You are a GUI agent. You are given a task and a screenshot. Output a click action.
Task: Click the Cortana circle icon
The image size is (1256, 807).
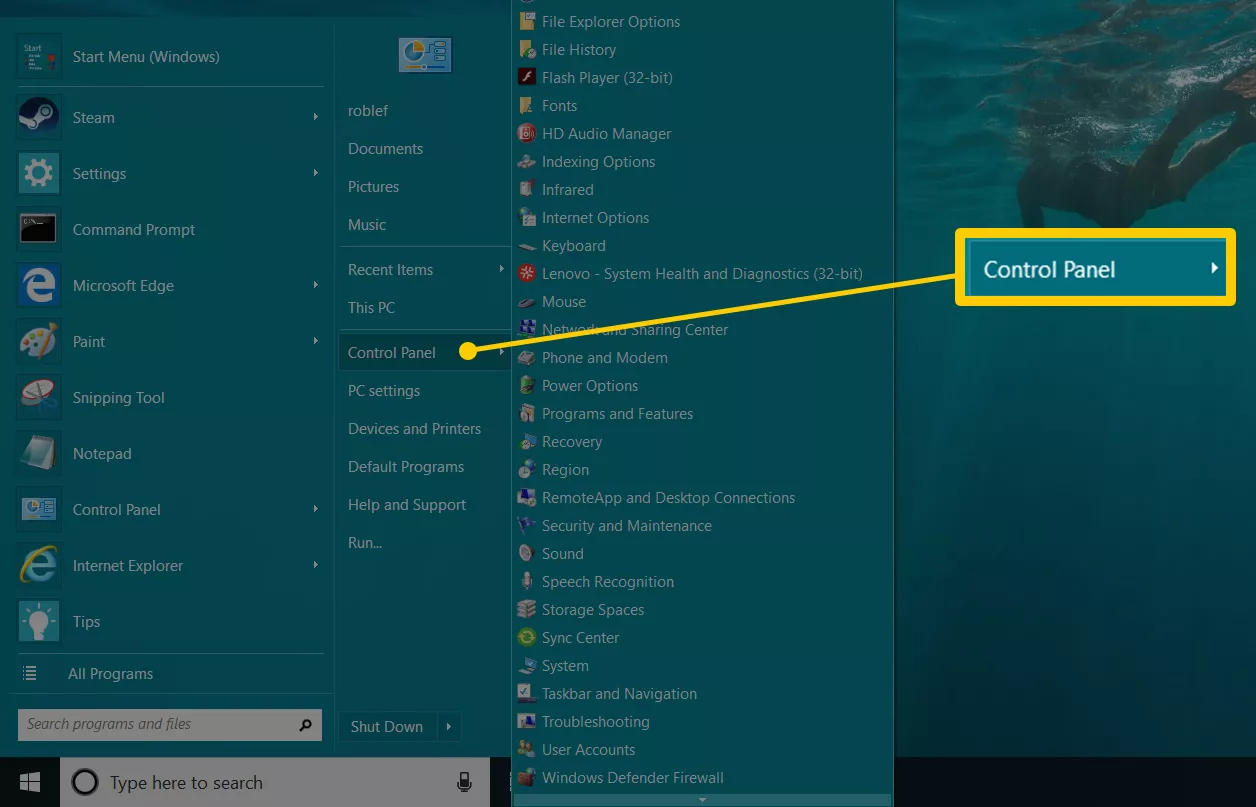click(85, 783)
